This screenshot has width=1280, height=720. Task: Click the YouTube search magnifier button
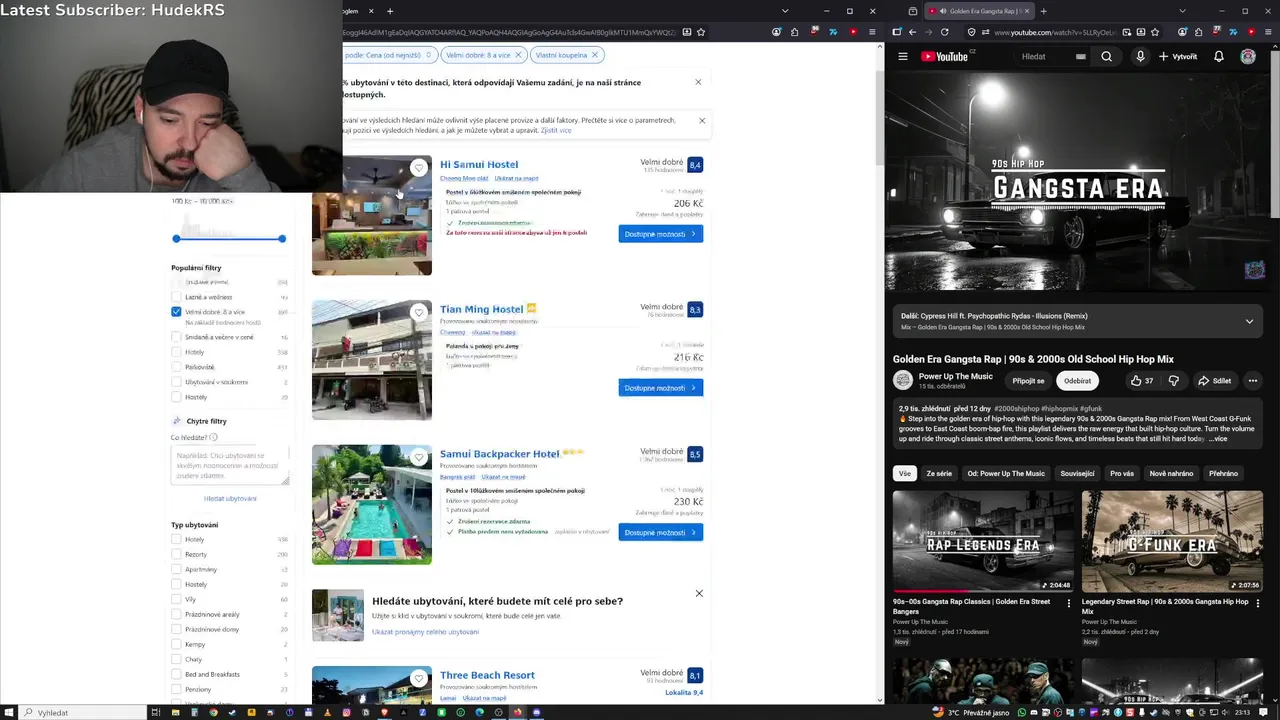click(x=1106, y=57)
